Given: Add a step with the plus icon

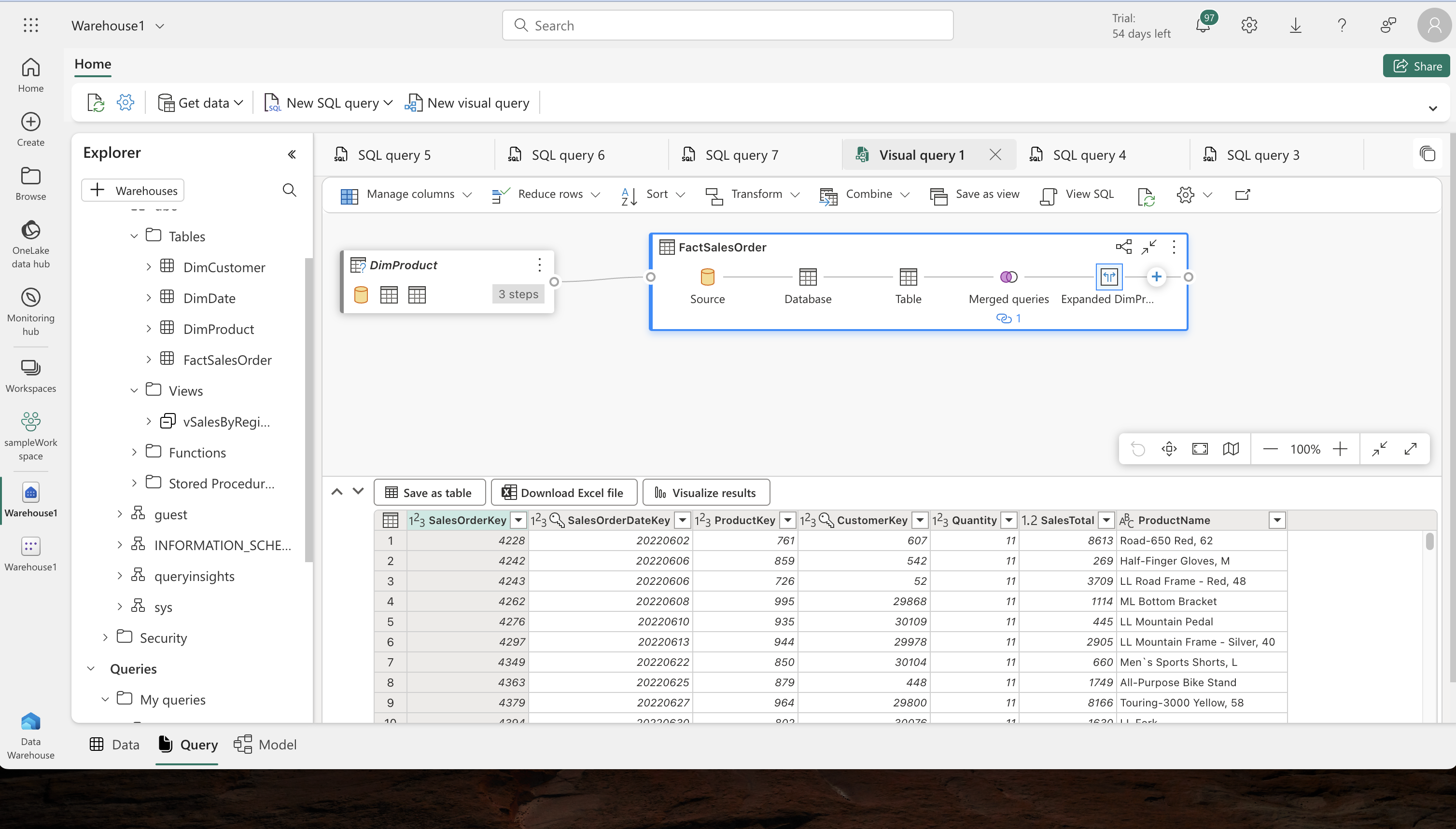Looking at the screenshot, I should tap(1156, 276).
